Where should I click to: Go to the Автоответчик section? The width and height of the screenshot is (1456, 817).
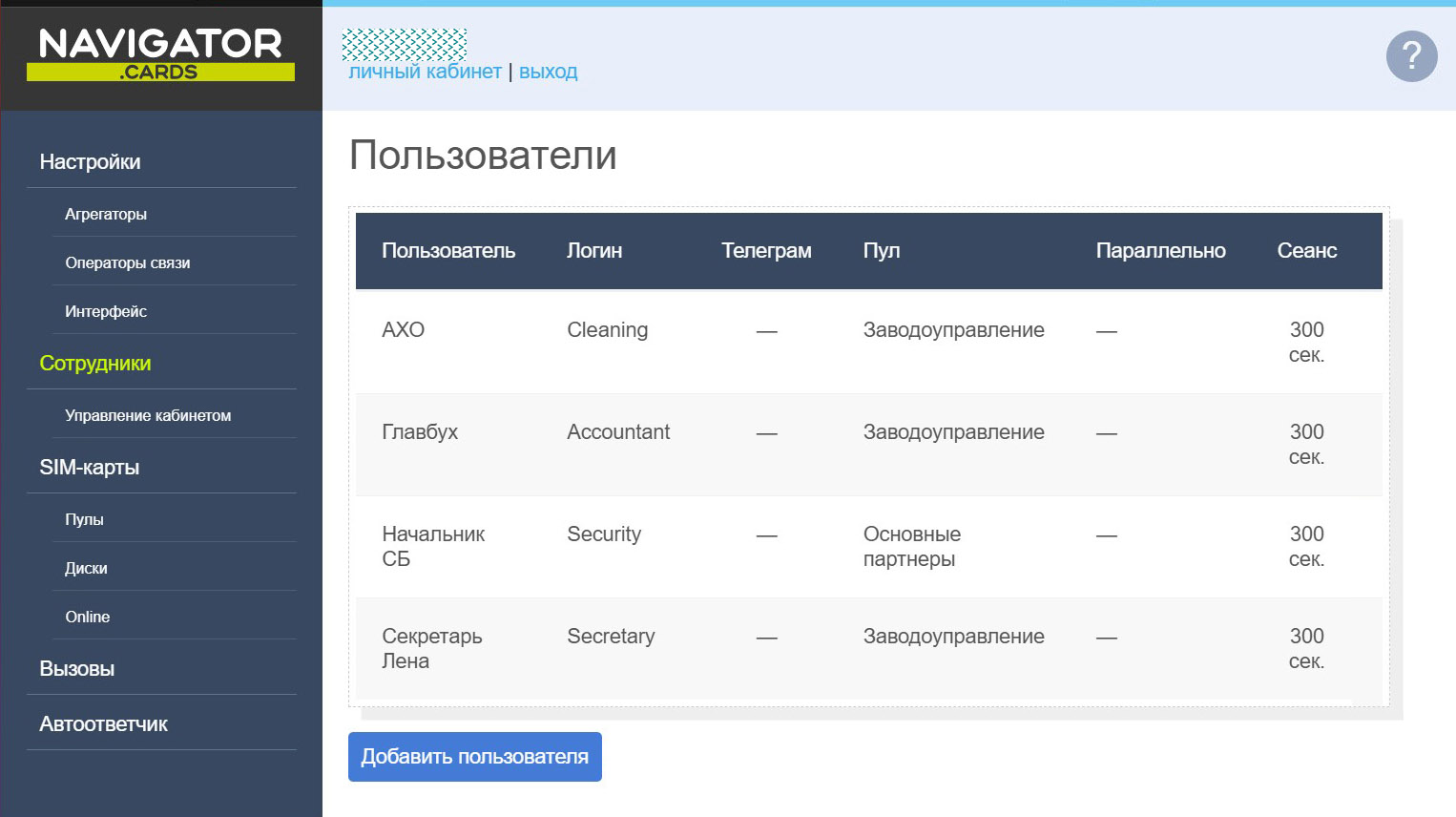pos(103,724)
